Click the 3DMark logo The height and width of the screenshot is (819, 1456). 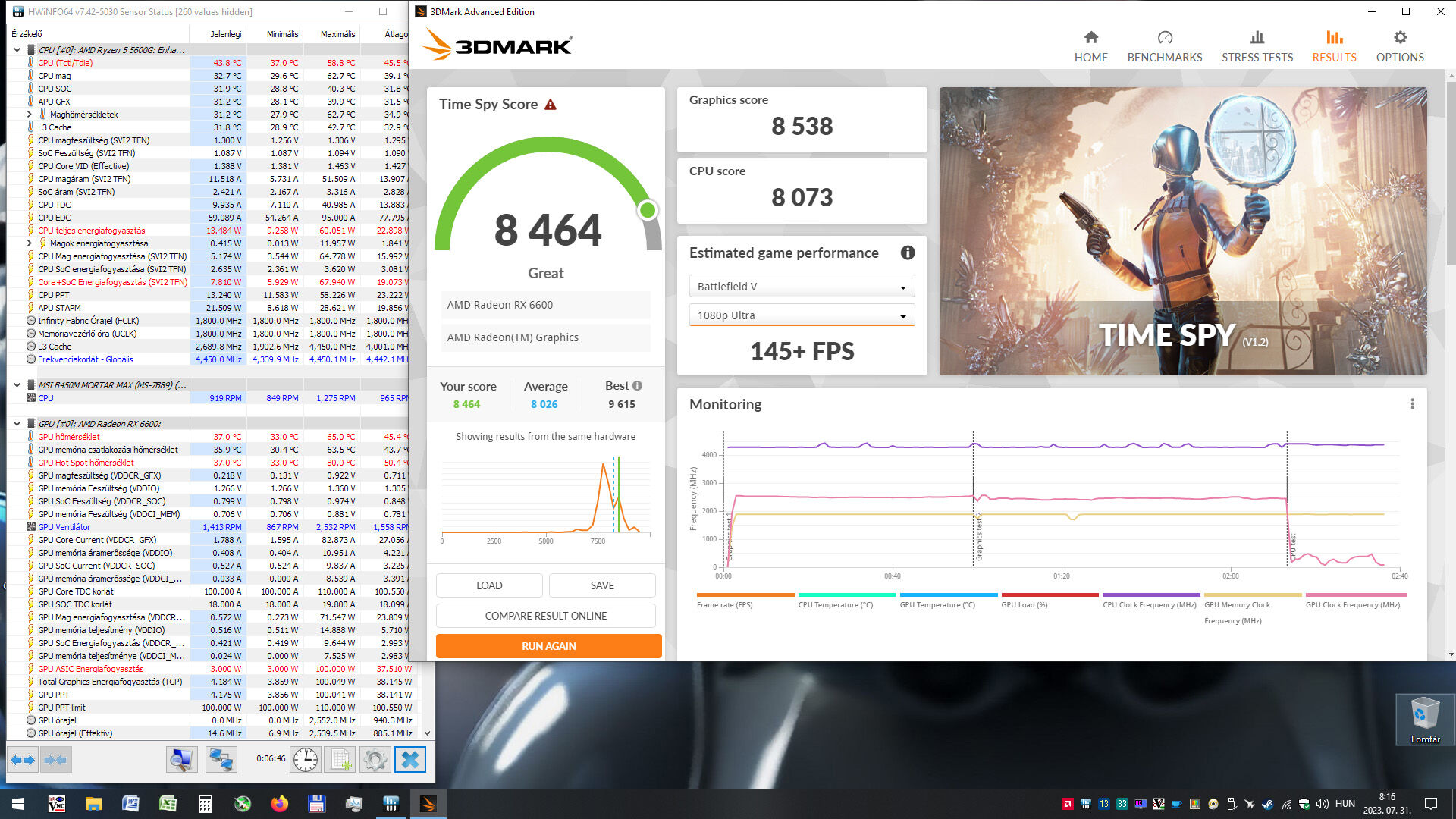[497, 45]
